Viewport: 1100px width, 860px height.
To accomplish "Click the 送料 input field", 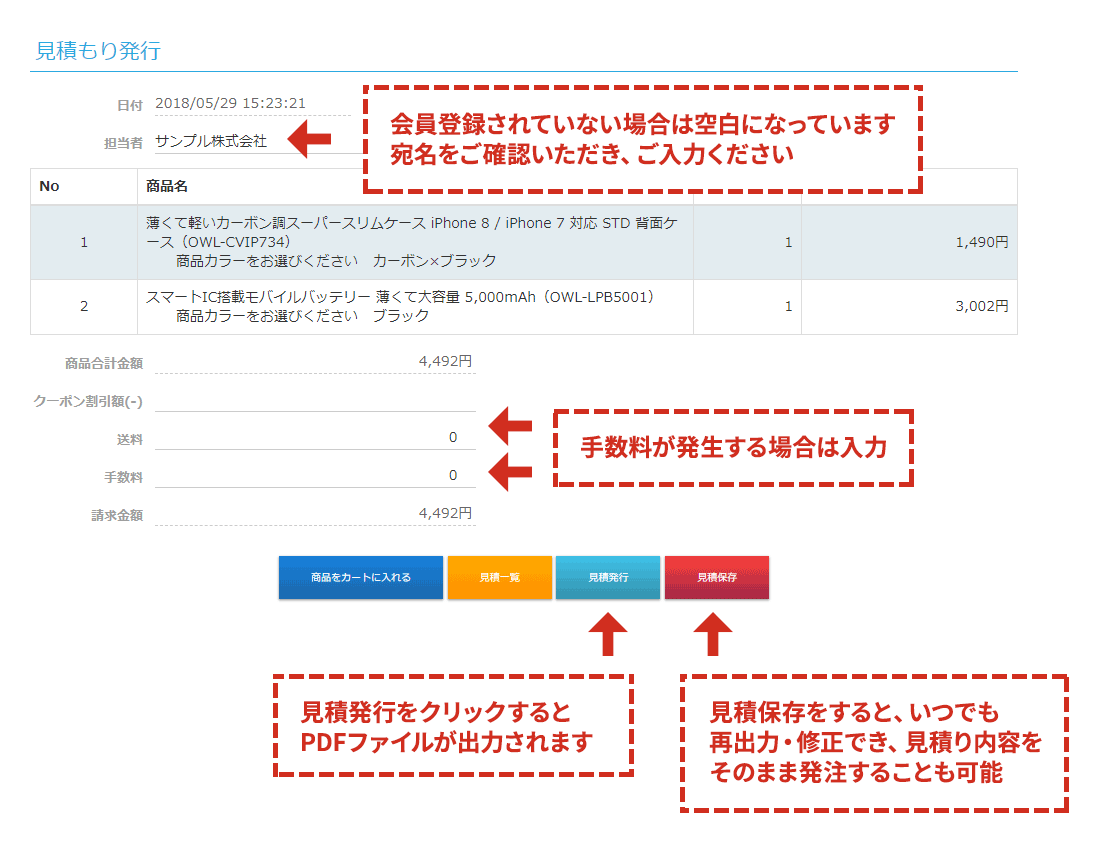I will pos(315,438).
